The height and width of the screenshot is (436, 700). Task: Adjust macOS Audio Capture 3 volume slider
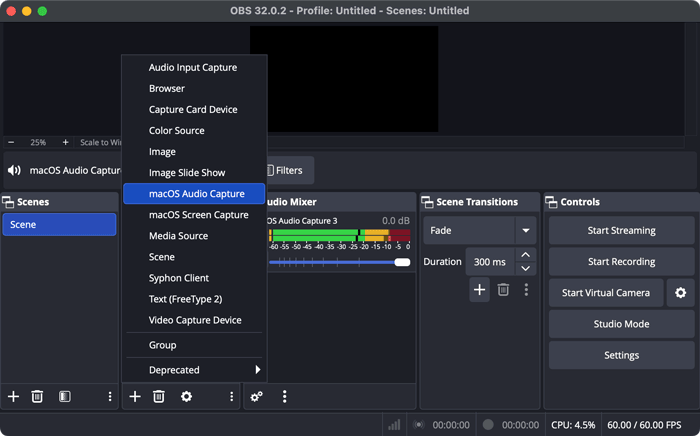pos(340,262)
